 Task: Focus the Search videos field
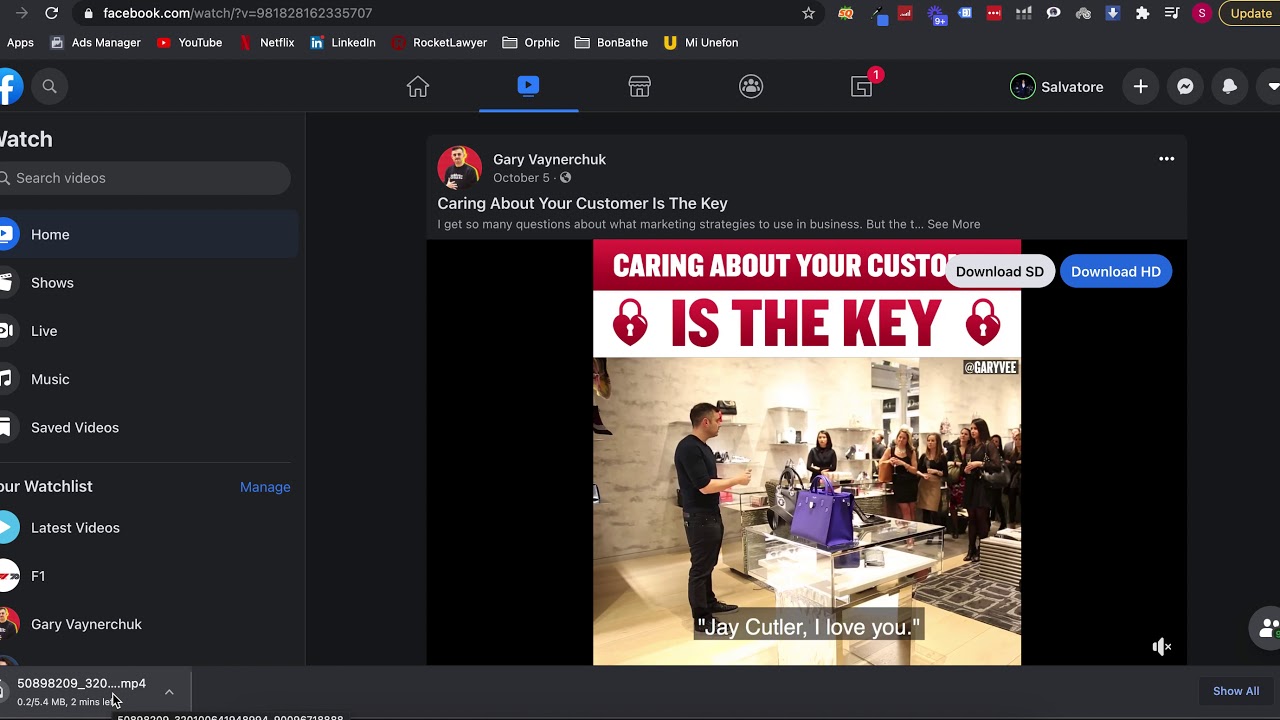click(x=145, y=178)
